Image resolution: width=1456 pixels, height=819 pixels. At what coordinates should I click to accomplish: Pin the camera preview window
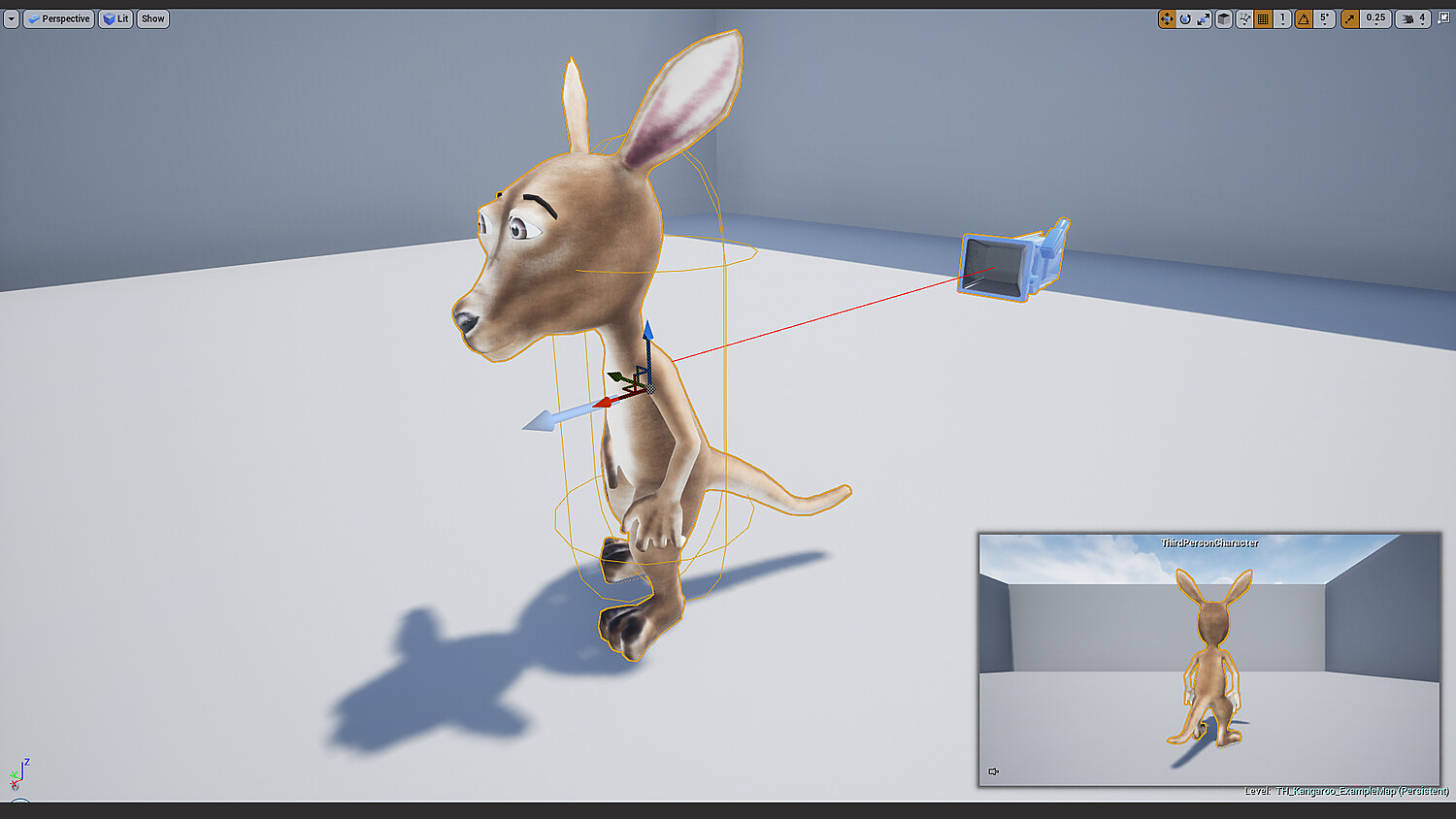pyautogui.click(x=993, y=771)
